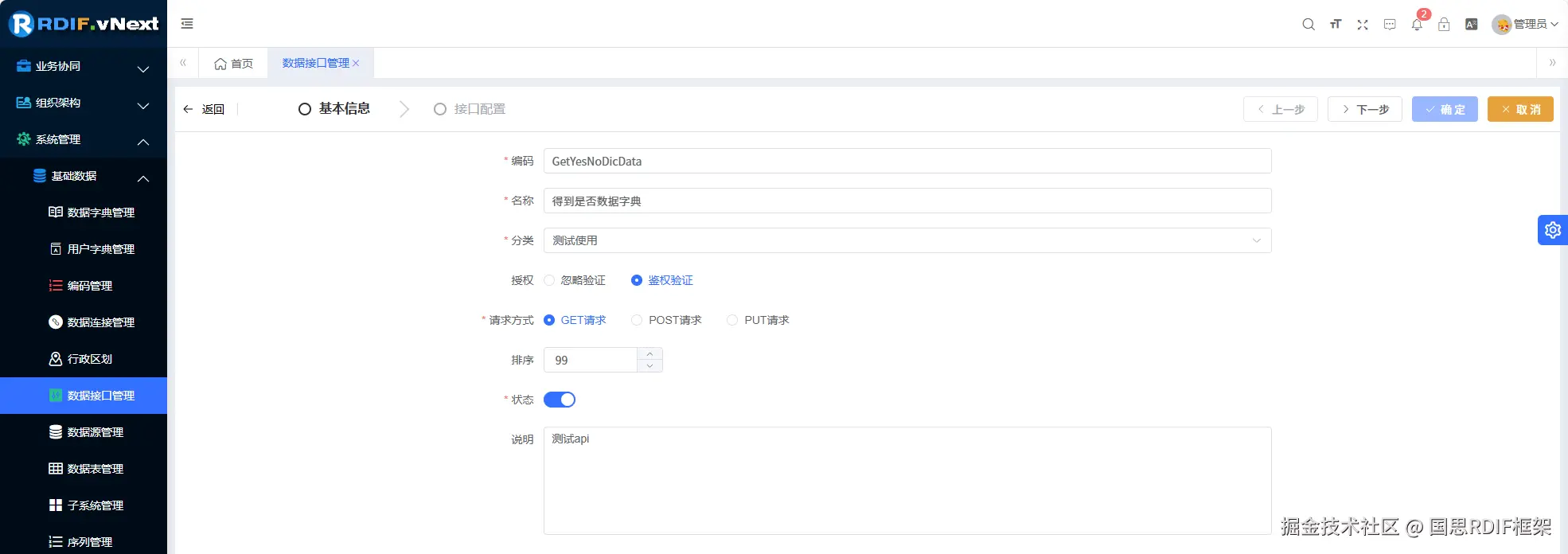The image size is (1568, 554).
Task: Open the search icon in header
Action: [x=1309, y=25]
